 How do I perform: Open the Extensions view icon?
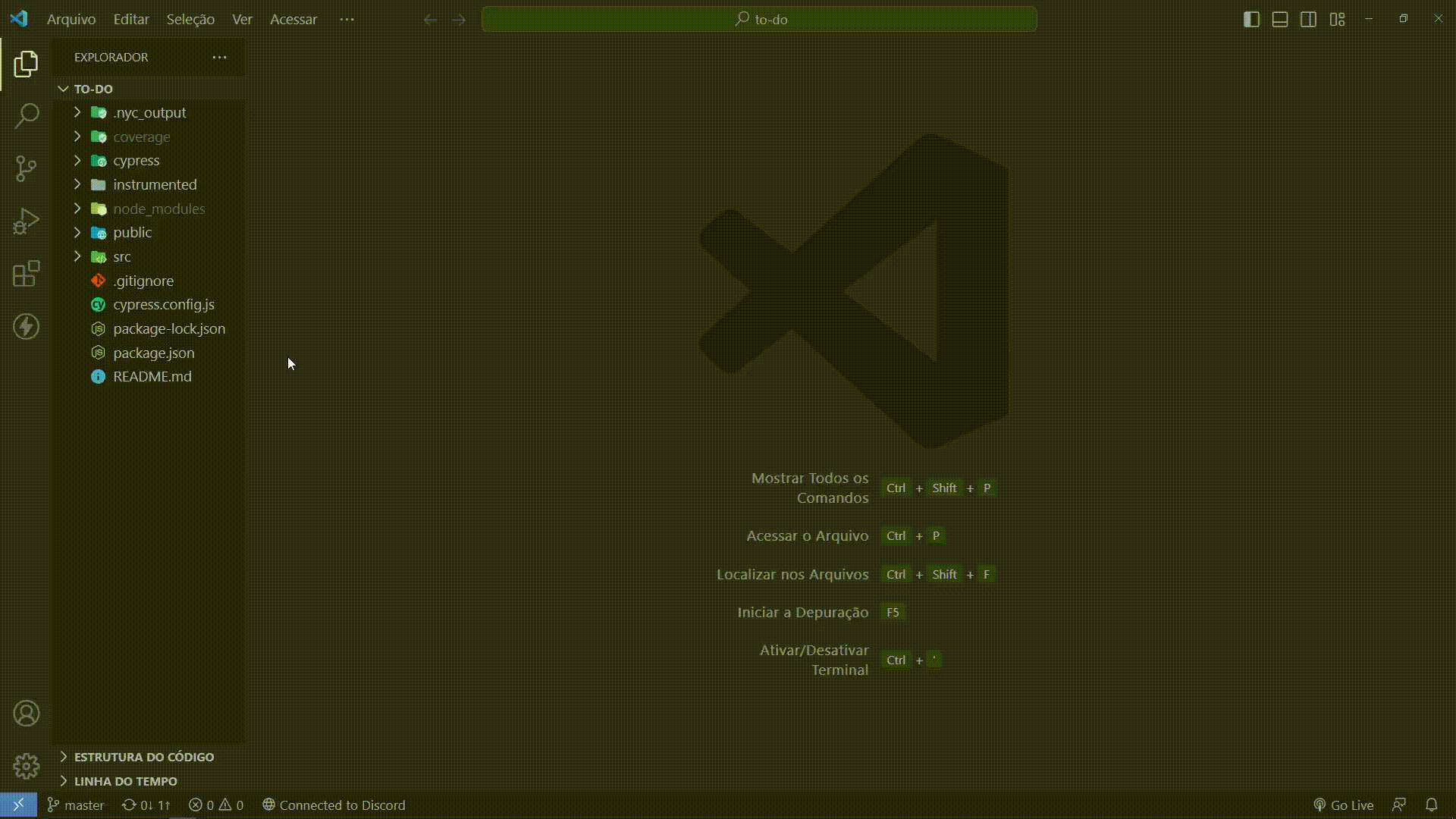click(x=26, y=274)
